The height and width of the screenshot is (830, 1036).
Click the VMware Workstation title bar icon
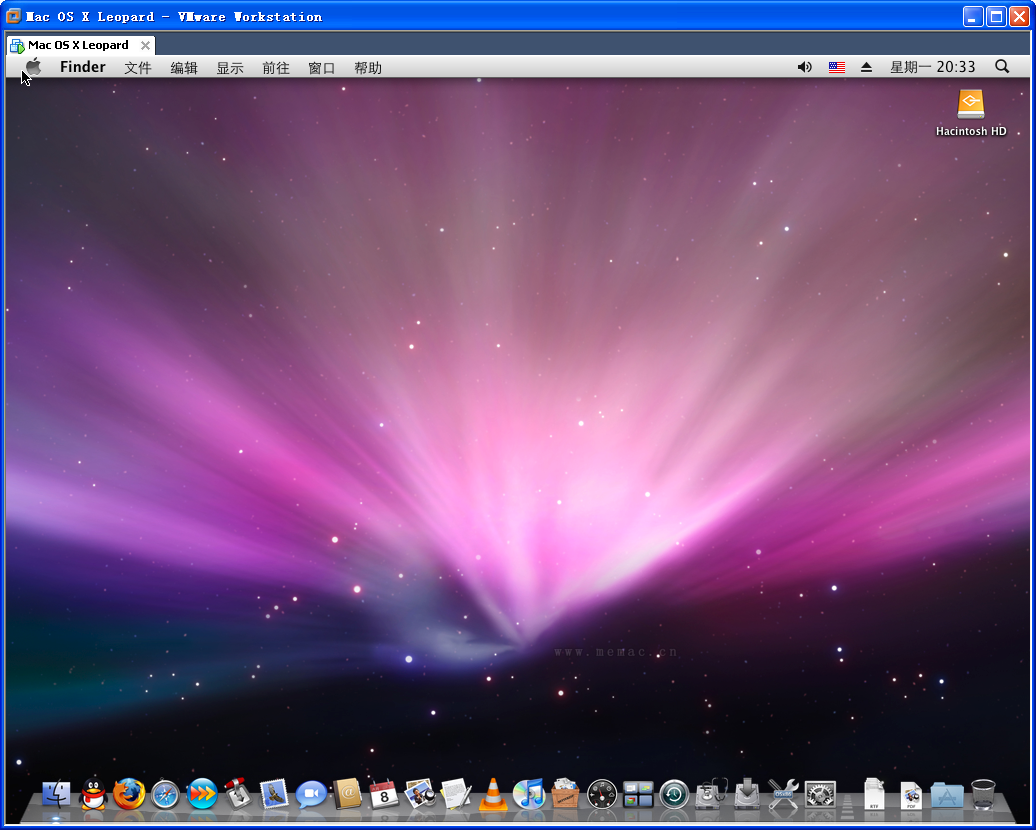tap(13, 16)
